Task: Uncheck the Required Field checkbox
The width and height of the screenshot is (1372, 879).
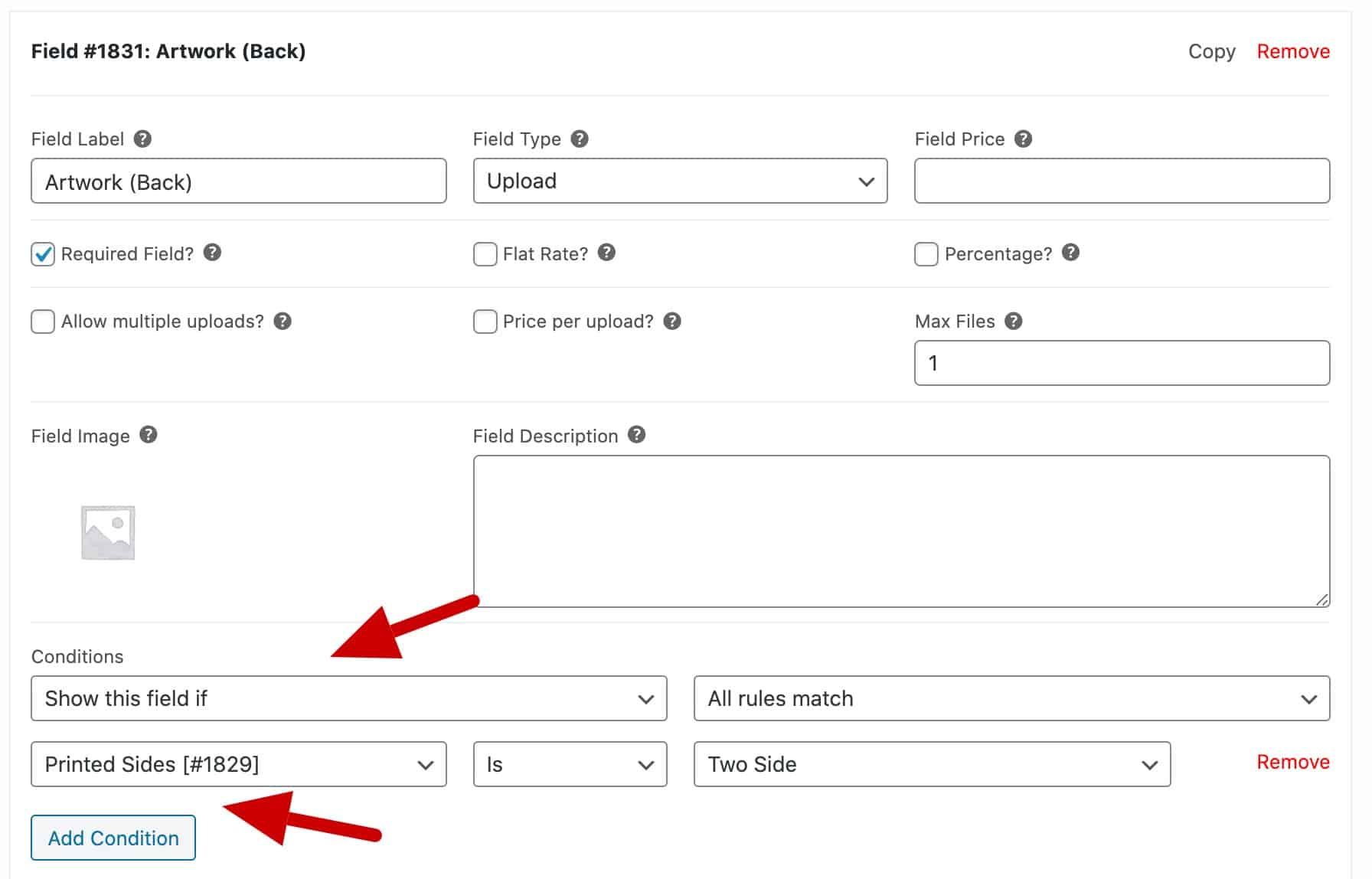Action: [43, 254]
